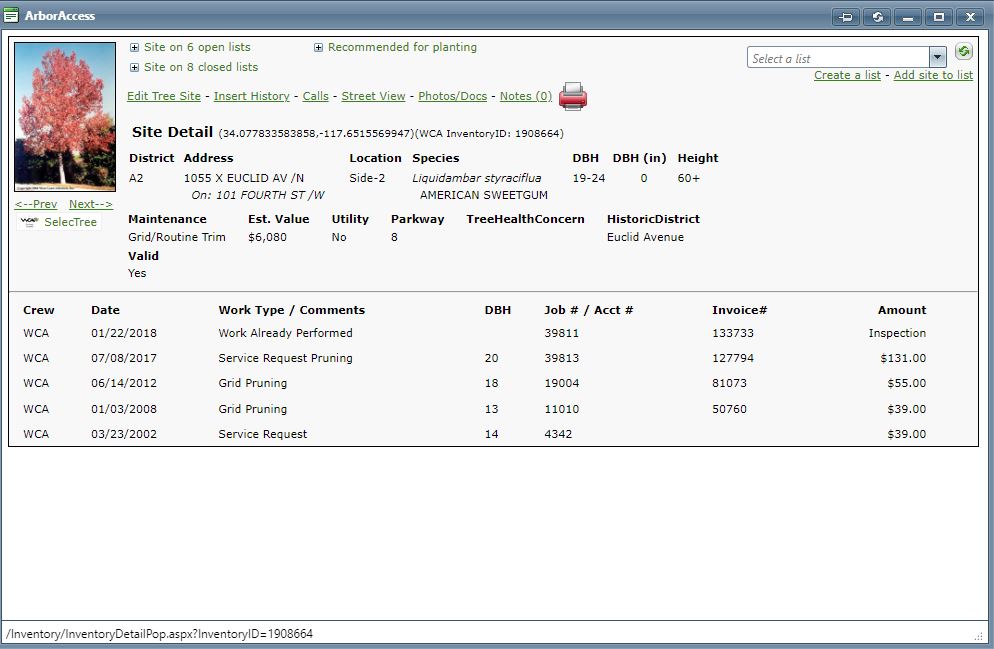This screenshot has width=994, height=649.
Task: Click the height value '60+'
Action: 688,178
